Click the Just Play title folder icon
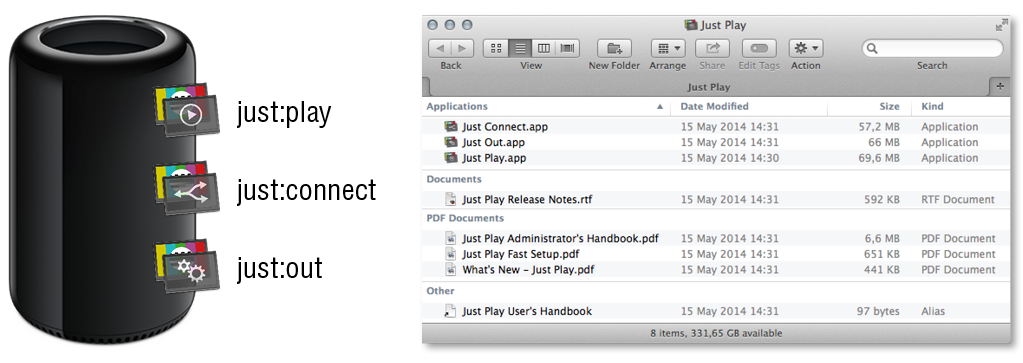Screen dimensions: 1023x363 click(x=691, y=25)
